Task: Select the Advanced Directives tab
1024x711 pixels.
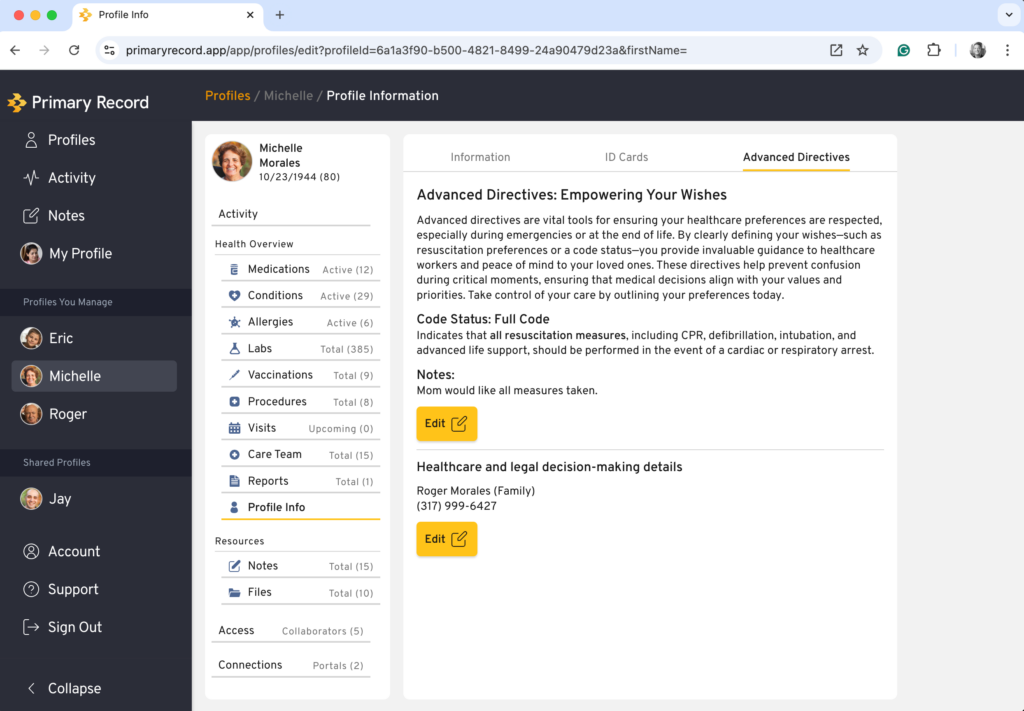Action: (x=796, y=157)
